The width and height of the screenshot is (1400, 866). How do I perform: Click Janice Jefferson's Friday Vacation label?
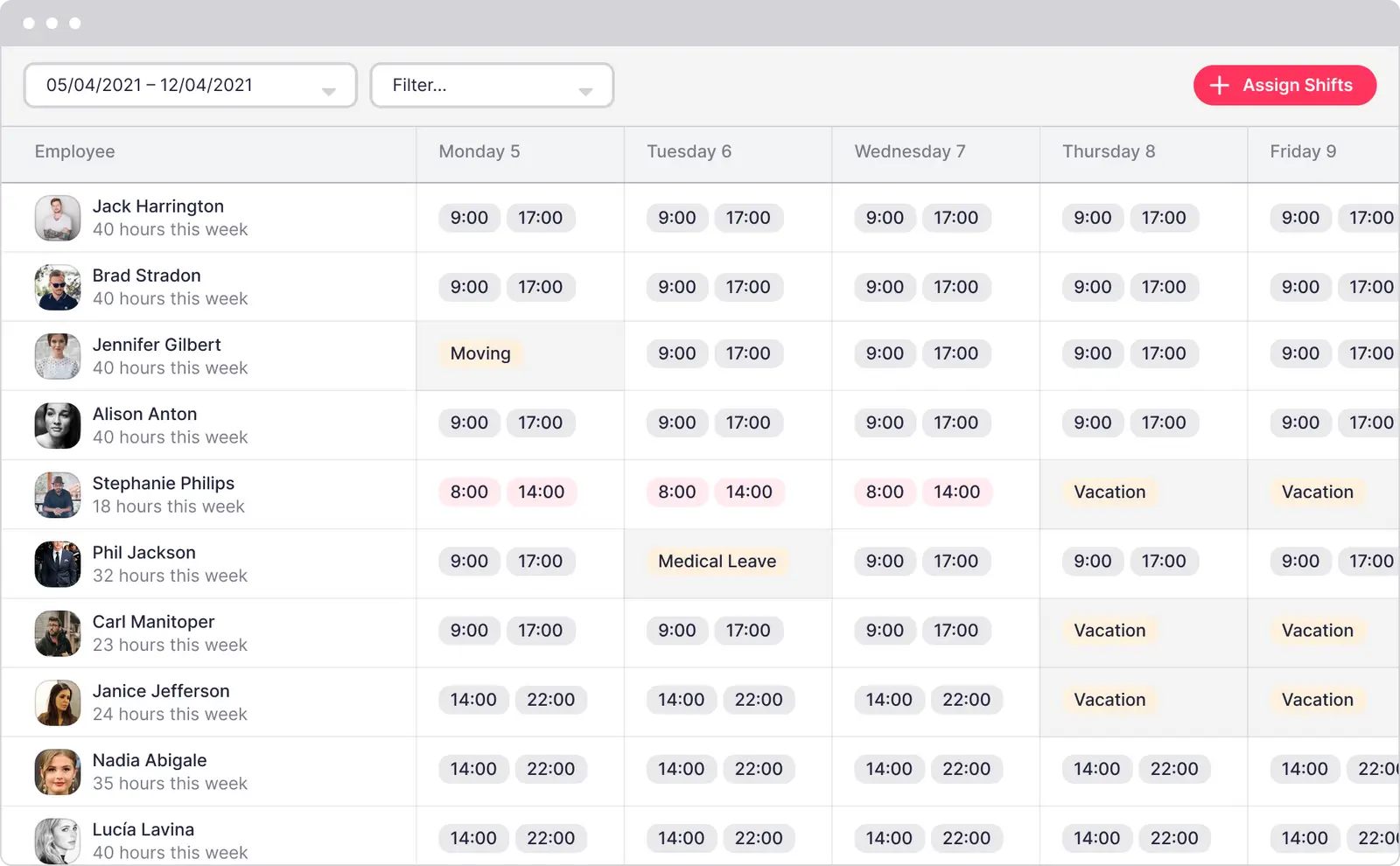click(x=1317, y=700)
